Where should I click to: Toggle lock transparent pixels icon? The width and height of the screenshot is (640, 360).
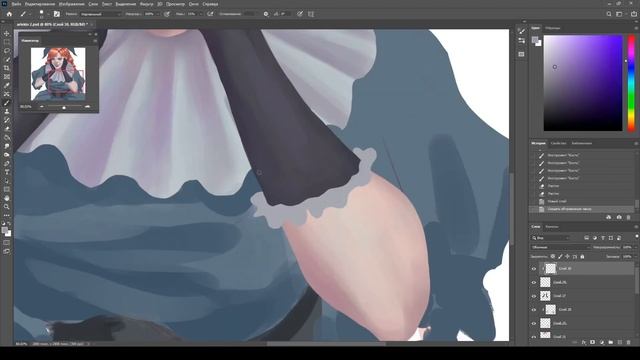pos(553,257)
